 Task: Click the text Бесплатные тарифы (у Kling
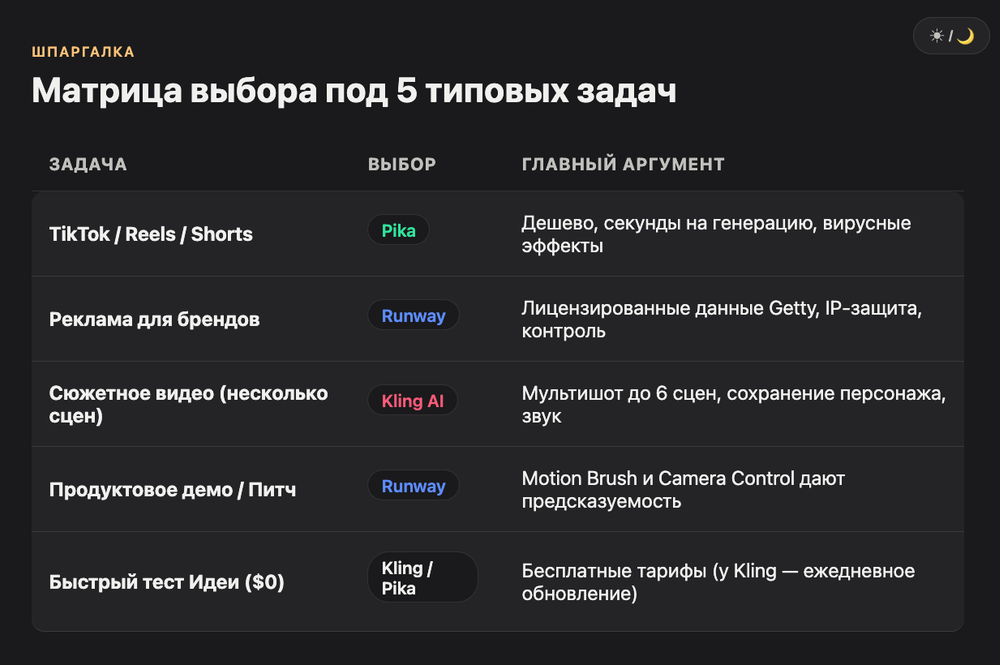(718, 582)
